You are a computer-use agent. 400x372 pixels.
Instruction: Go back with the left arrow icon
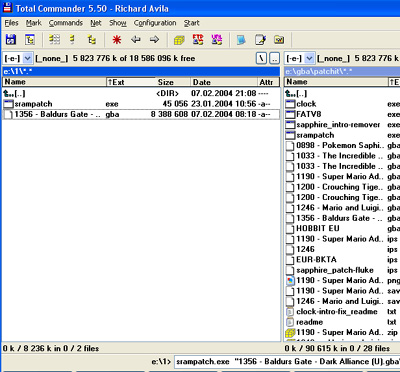[135, 40]
